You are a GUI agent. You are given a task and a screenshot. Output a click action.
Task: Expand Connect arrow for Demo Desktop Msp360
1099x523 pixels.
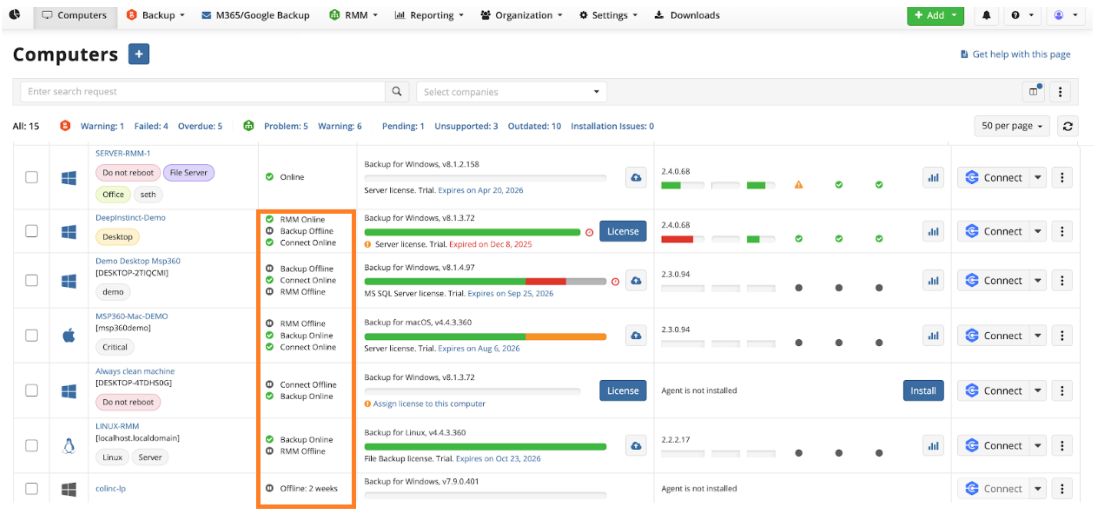(x=1037, y=281)
